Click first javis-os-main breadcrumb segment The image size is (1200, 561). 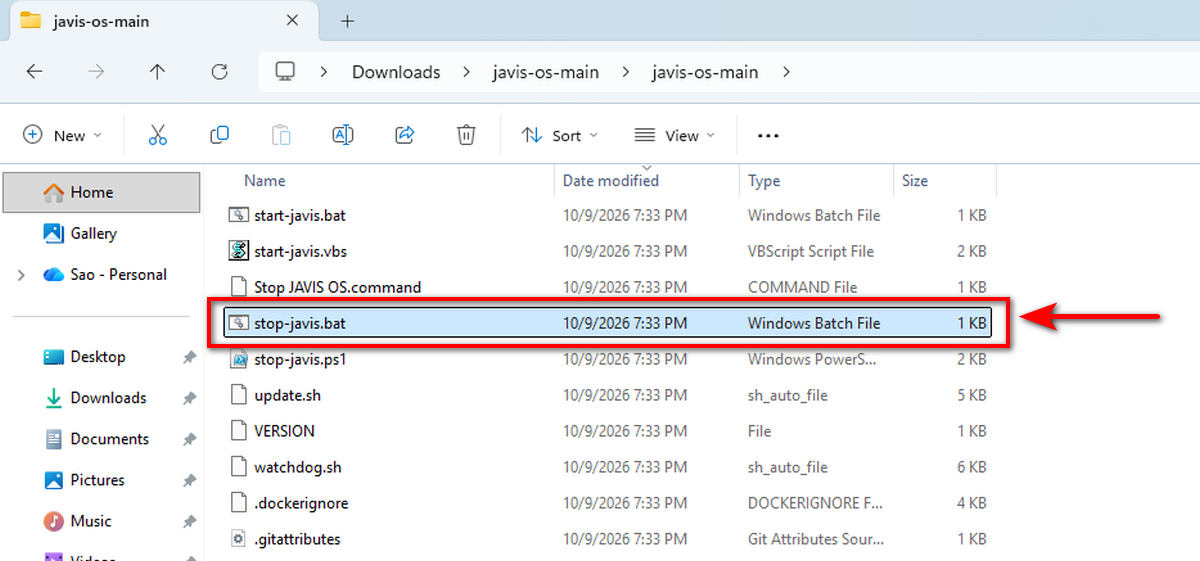(546, 72)
